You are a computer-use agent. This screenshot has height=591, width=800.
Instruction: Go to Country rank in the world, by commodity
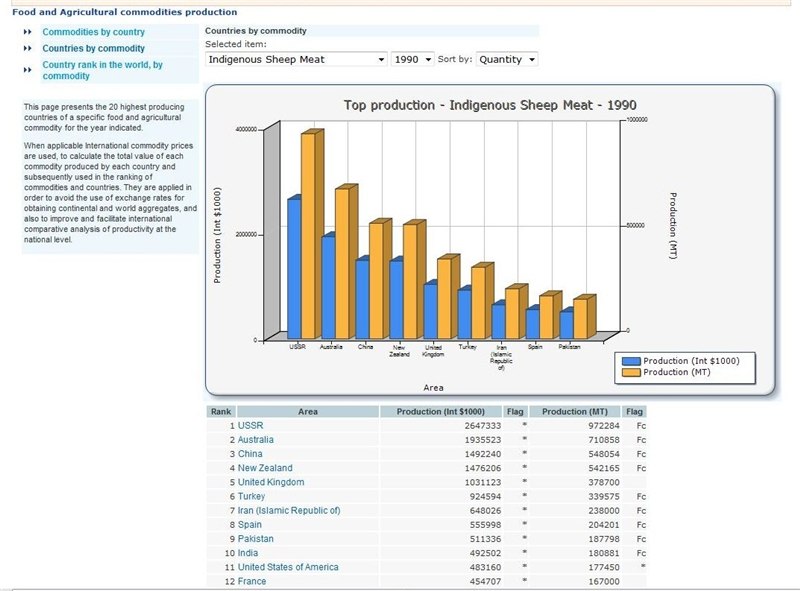tap(102, 70)
